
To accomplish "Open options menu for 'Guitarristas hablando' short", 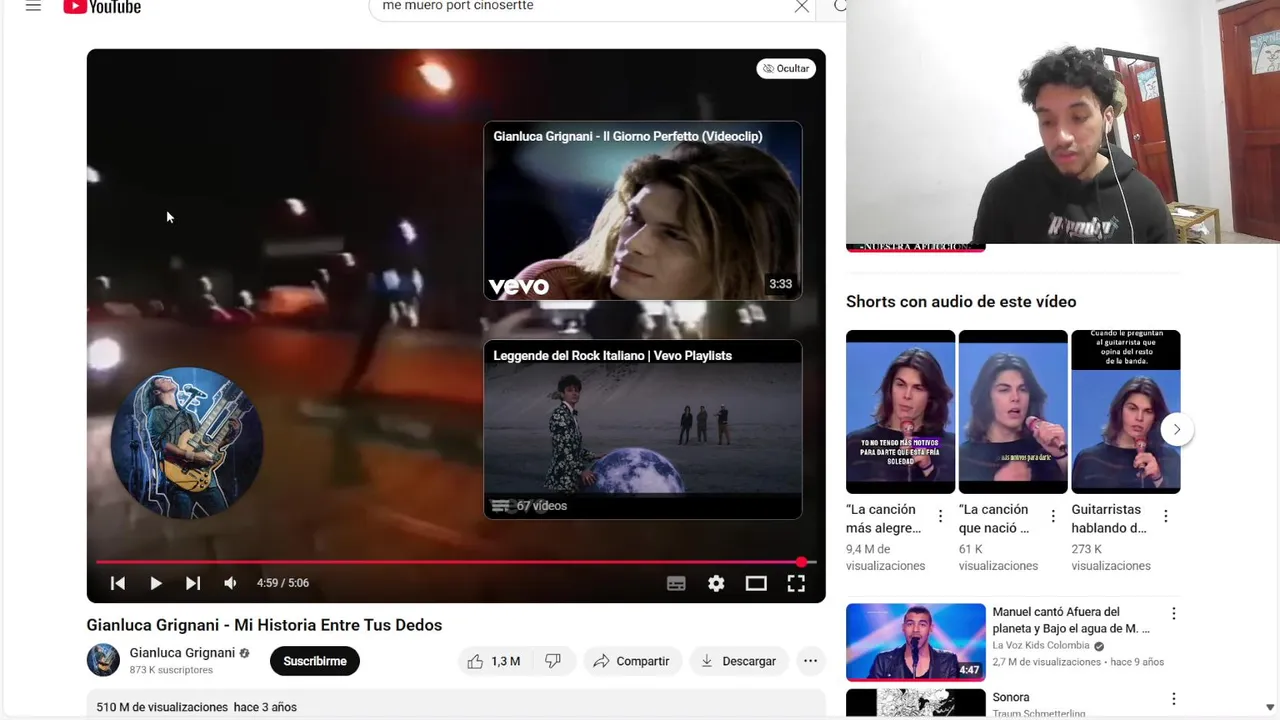I will coord(1166,516).
